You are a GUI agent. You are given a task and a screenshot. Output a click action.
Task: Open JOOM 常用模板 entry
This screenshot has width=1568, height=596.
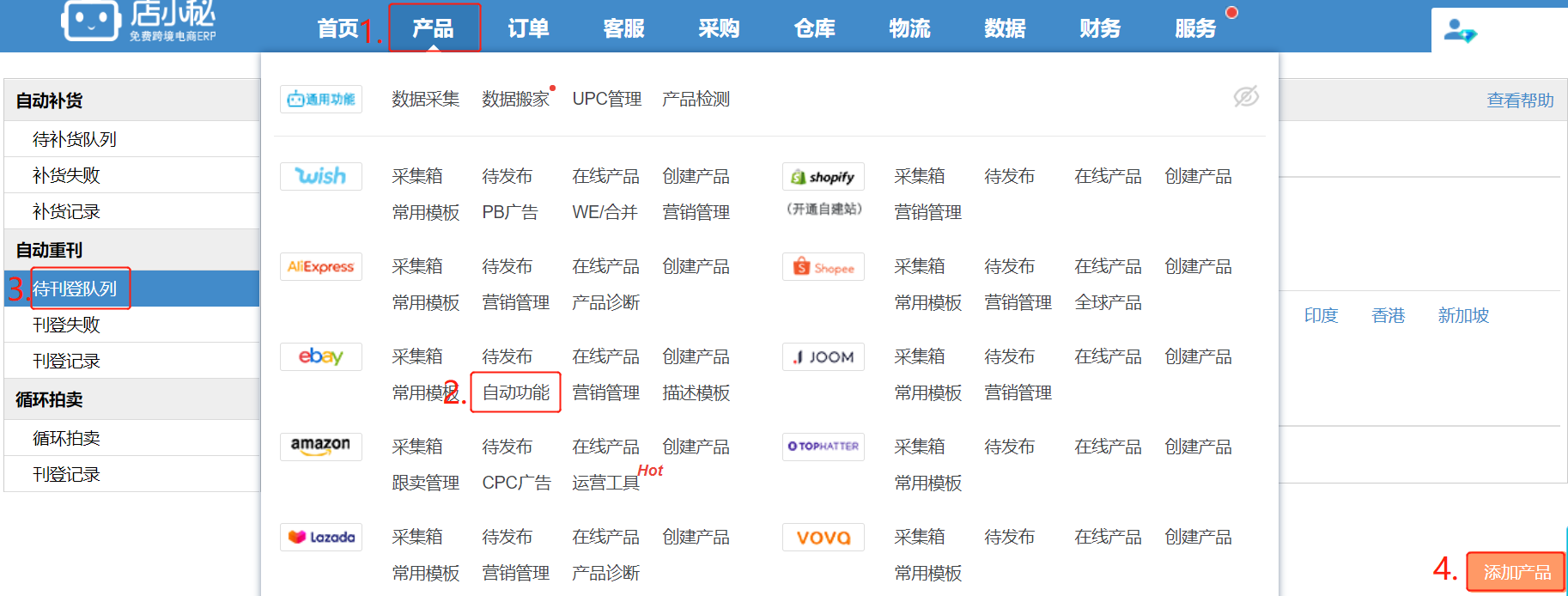928,392
